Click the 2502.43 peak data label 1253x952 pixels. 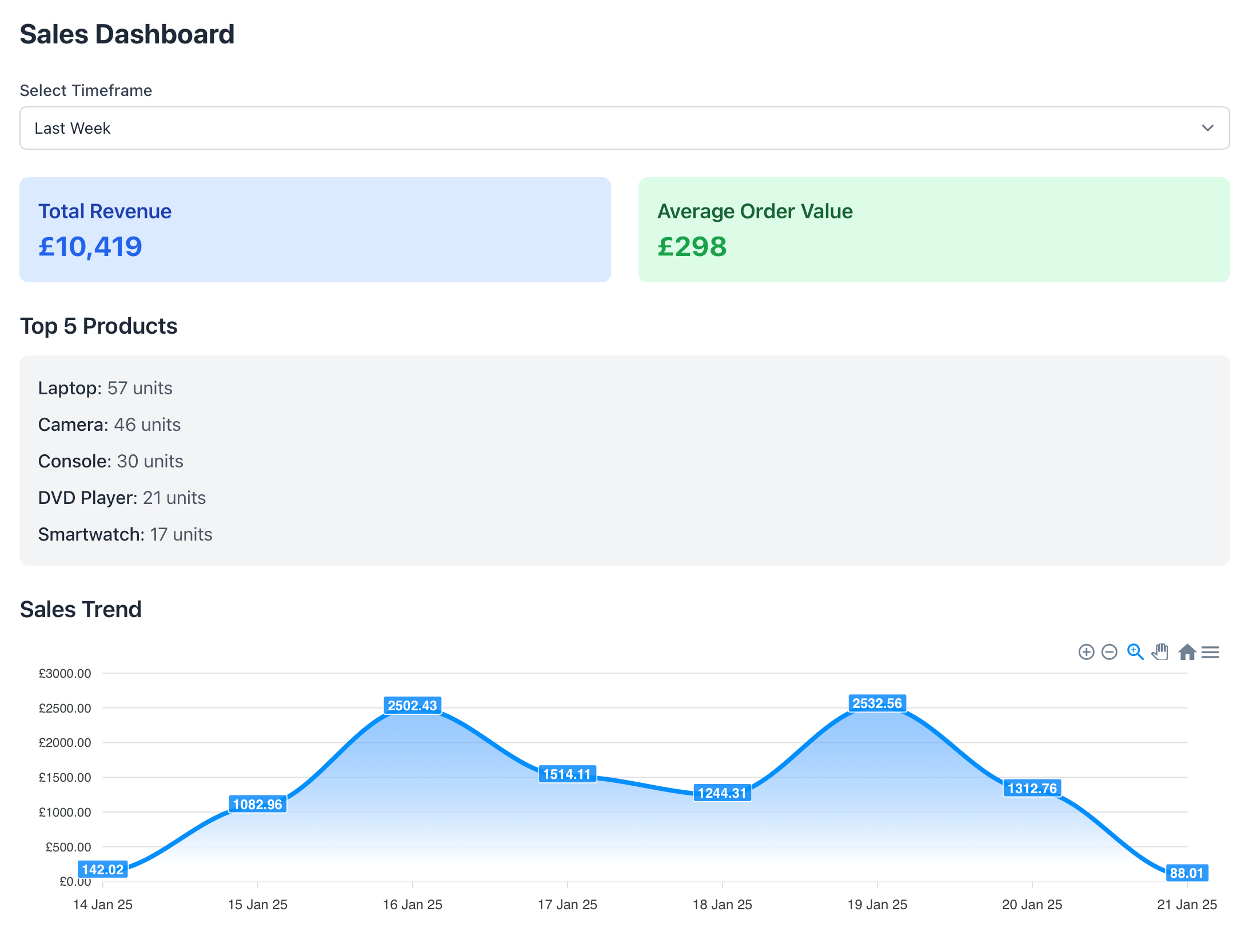412,706
